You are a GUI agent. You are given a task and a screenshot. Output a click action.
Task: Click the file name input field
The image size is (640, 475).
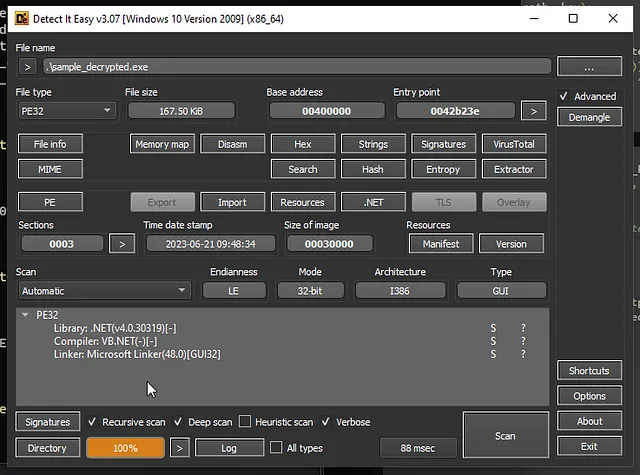297,67
